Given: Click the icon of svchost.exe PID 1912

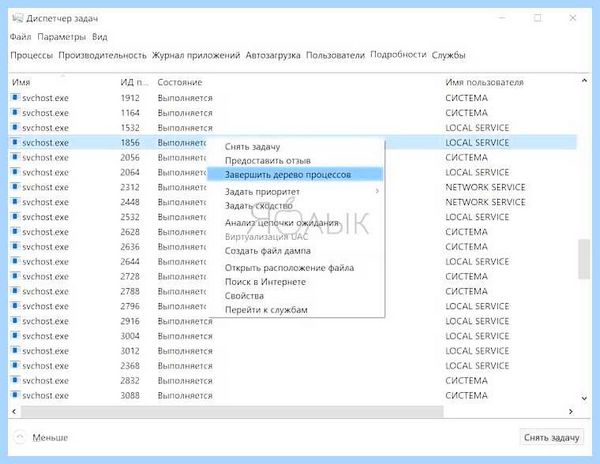Looking at the screenshot, I should tap(15, 98).
